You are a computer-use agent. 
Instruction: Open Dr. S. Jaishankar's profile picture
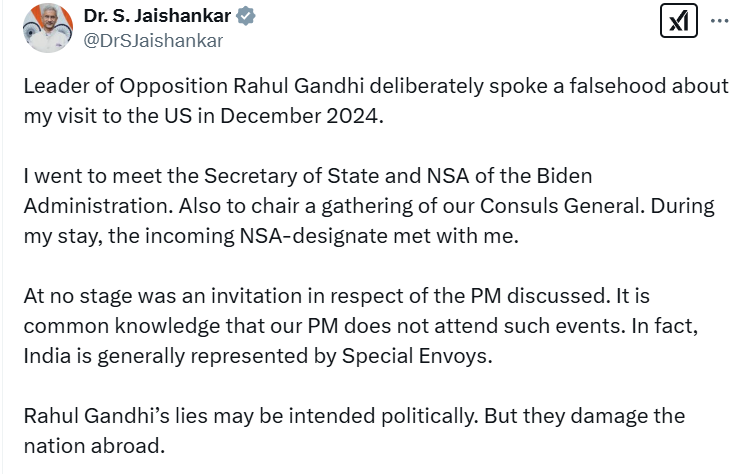tap(47, 27)
